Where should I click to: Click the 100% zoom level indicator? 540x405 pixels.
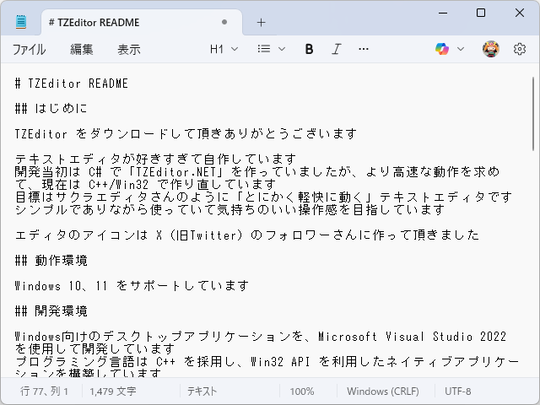pos(302,392)
